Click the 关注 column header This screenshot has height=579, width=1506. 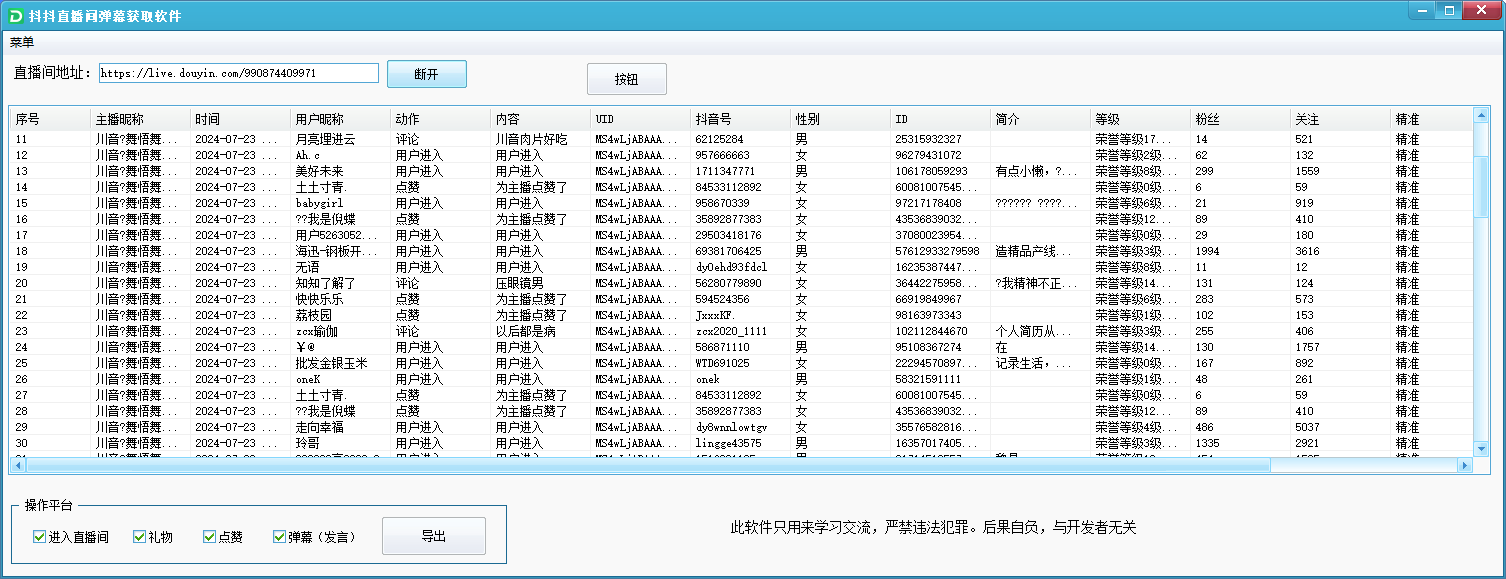[1340, 119]
